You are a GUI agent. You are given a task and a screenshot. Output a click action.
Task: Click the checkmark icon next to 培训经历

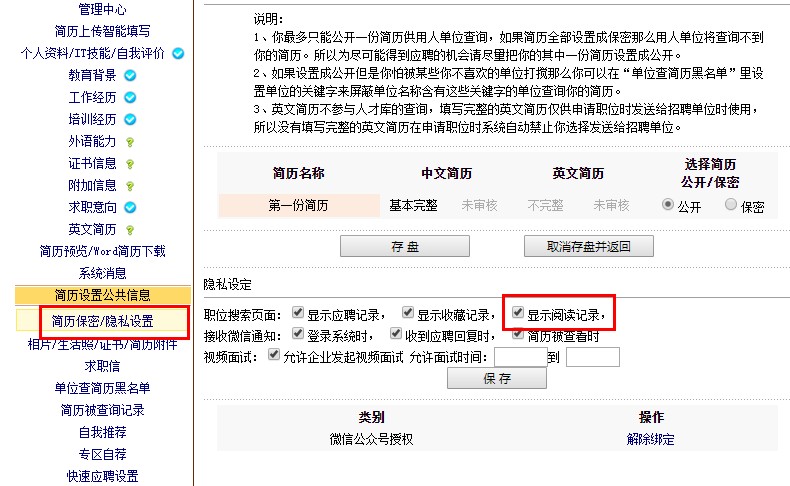pos(130,119)
